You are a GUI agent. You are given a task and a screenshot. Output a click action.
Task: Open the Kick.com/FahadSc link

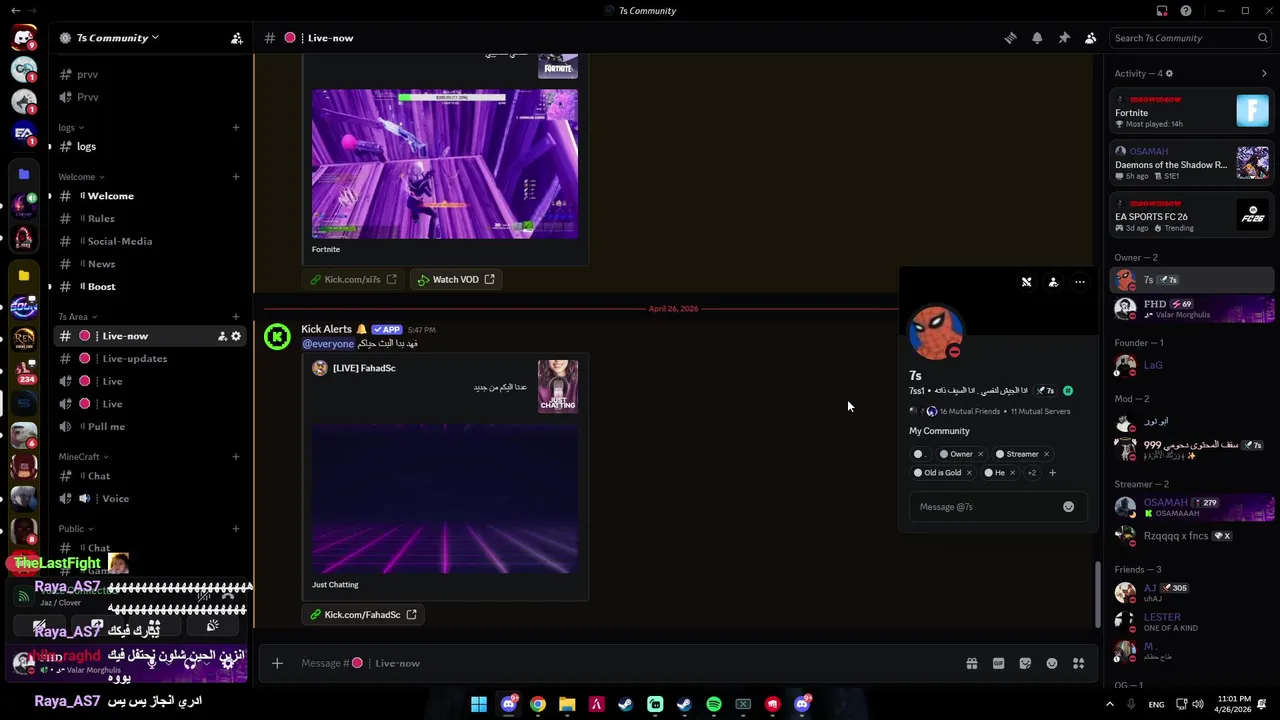[x=363, y=615]
